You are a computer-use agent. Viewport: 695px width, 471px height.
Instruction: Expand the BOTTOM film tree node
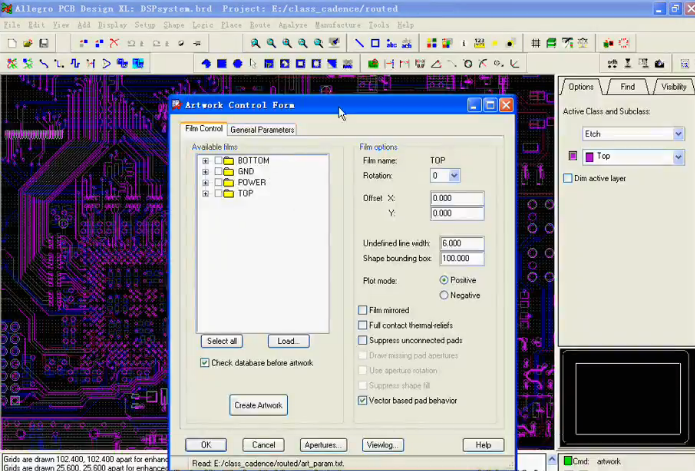205,160
